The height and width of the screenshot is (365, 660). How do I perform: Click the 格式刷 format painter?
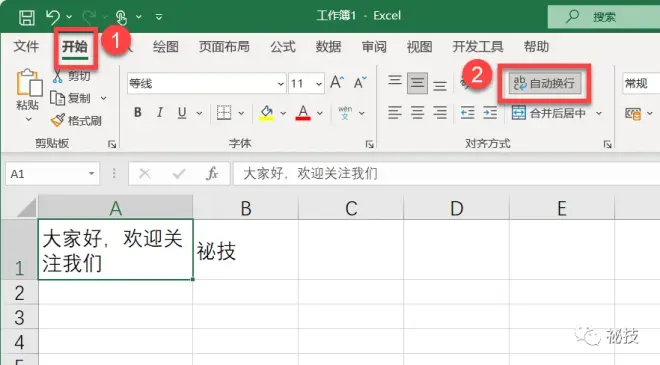[x=76, y=121]
